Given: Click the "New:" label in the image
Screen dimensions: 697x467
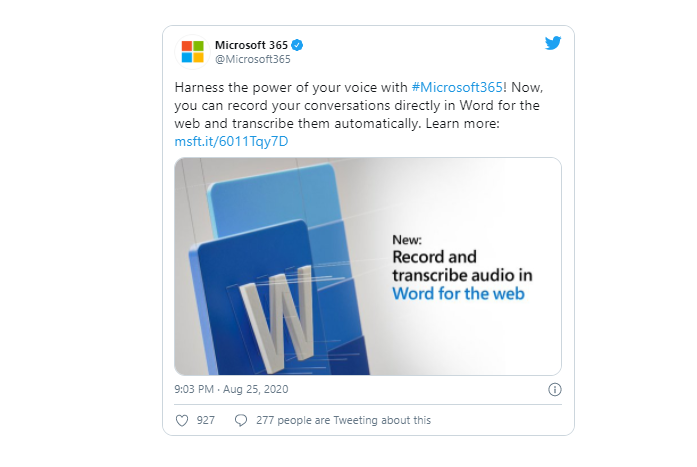Looking at the screenshot, I should click(x=407, y=240).
